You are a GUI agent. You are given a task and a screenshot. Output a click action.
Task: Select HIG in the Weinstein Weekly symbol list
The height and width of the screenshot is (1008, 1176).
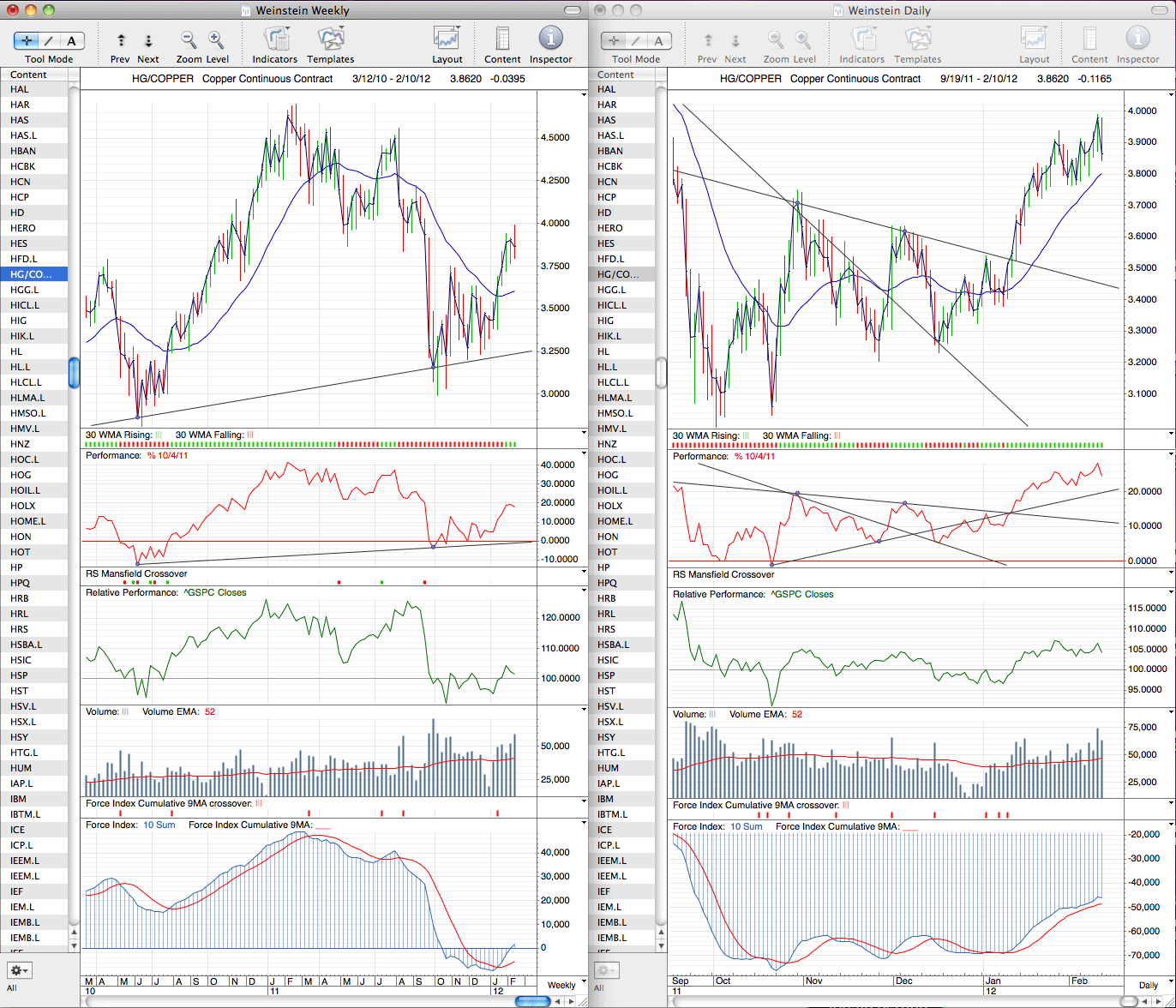click(34, 321)
